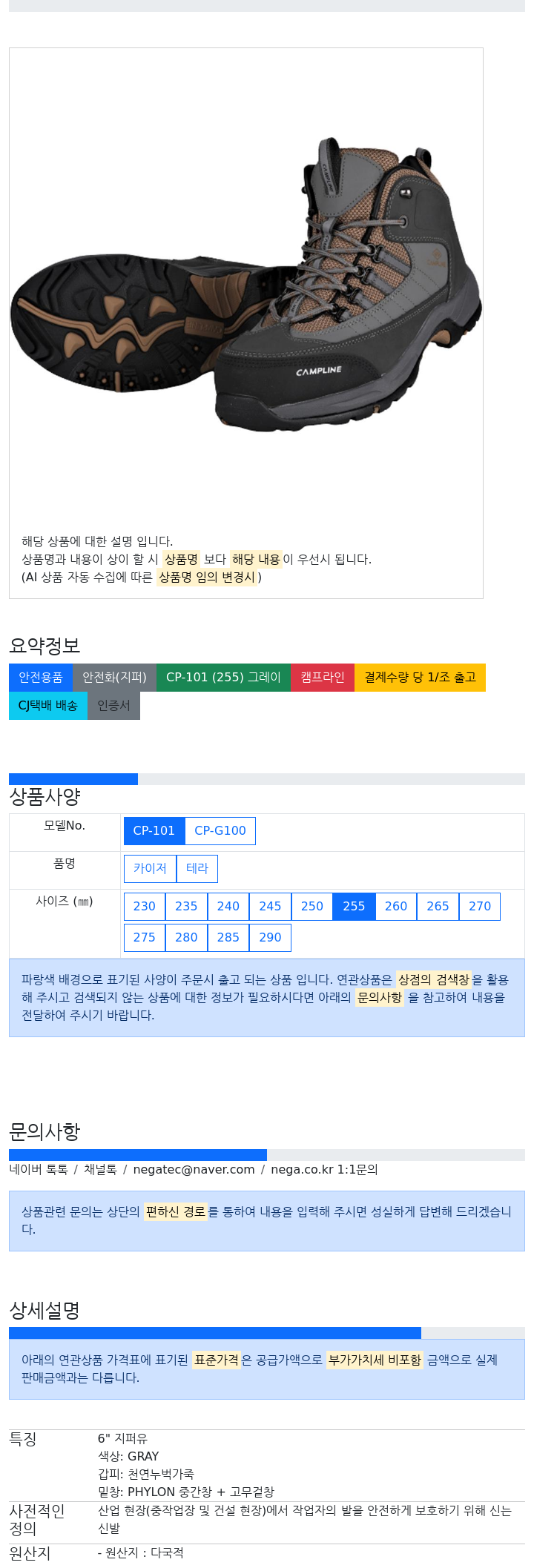
Task: Switch to model CP-G100
Action: click(220, 831)
